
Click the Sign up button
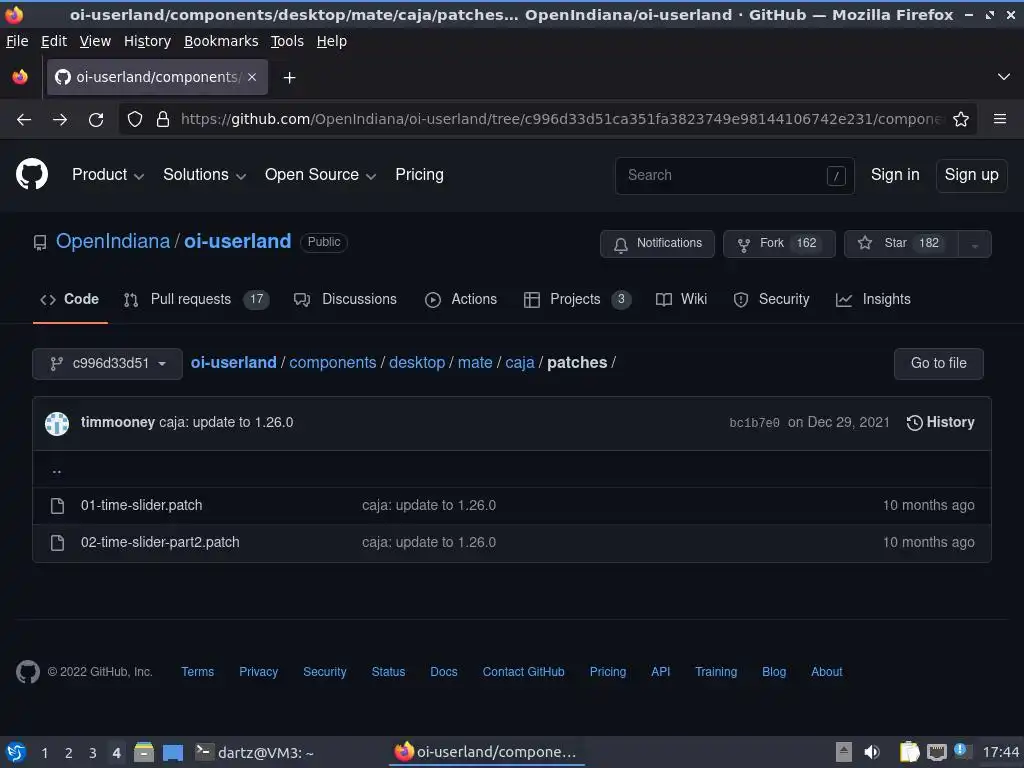click(x=971, y=175)
